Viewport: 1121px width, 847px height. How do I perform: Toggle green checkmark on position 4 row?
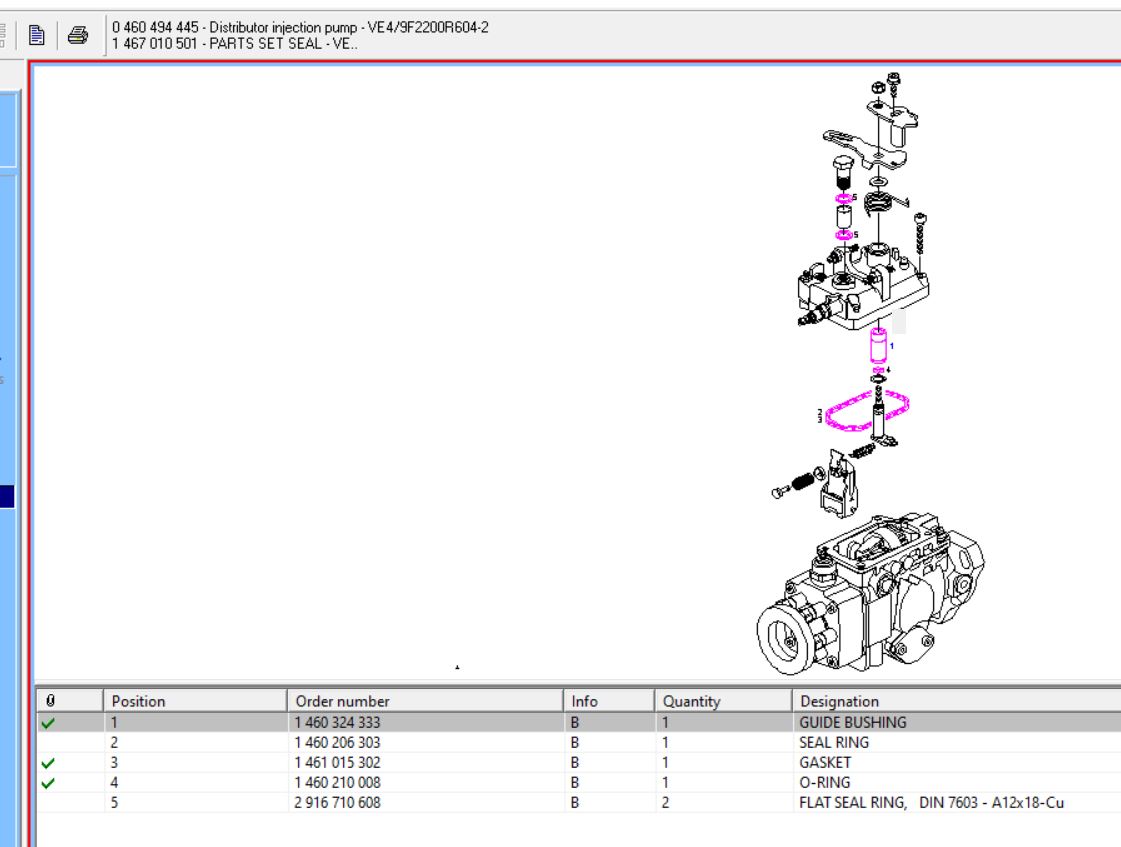pyautogui.click(x=49, y=783)
